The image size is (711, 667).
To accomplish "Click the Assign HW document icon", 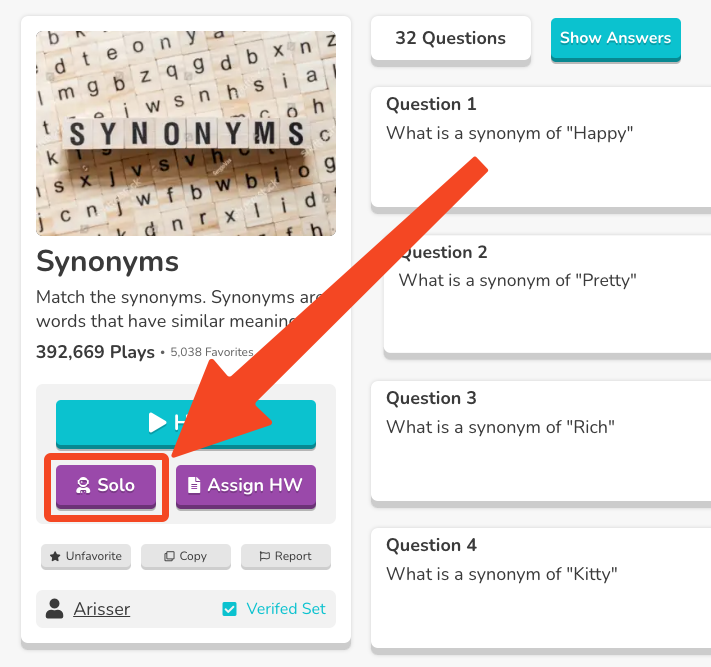I will (x=194, y=486).
